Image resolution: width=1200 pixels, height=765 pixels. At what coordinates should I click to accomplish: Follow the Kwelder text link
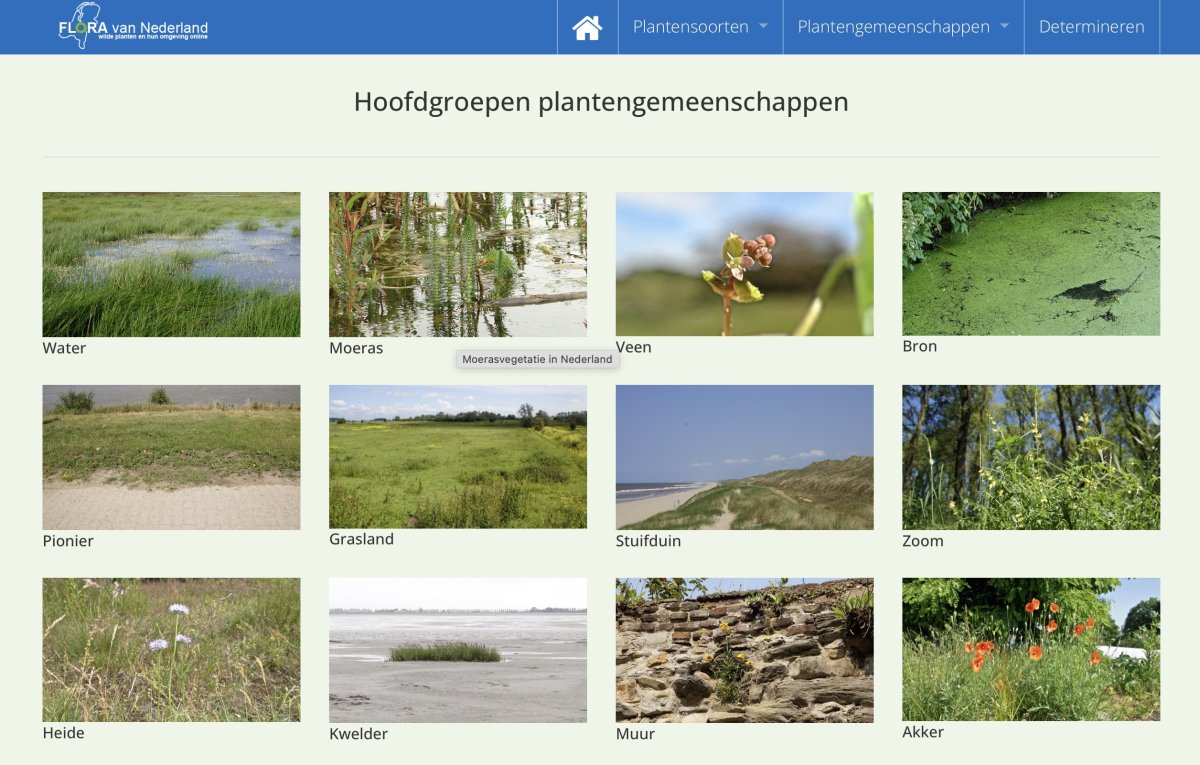358,734
